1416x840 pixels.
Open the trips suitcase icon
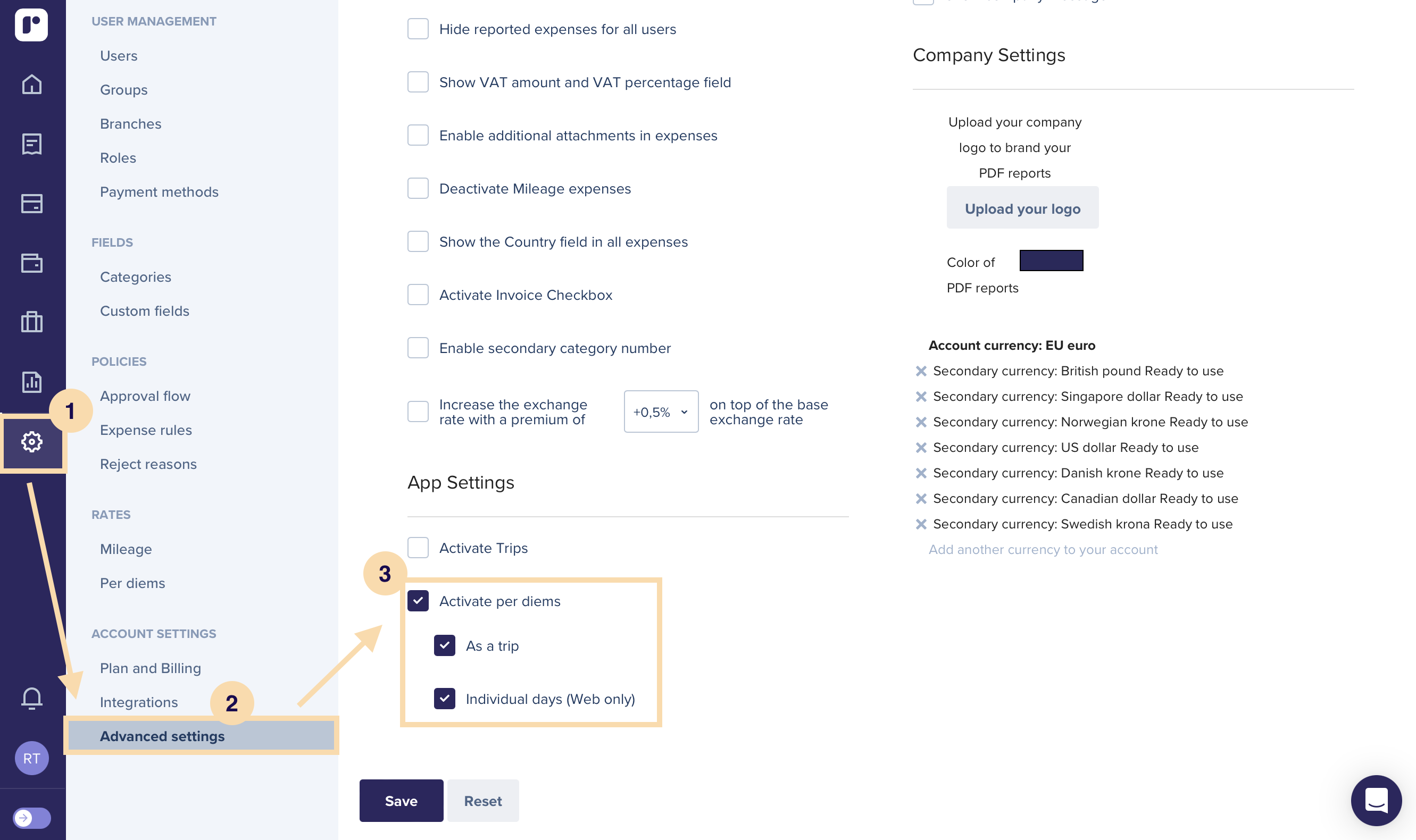pyautogui.click(x=32, y=322)
